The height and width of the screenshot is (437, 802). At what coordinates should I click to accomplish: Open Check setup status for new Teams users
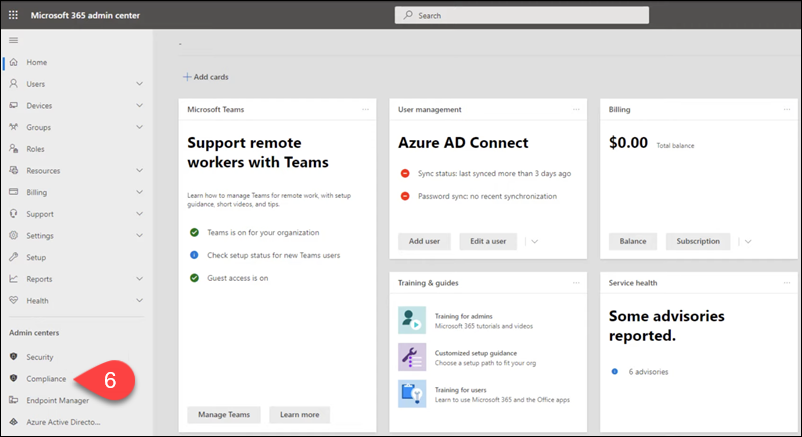click(273, 255)
